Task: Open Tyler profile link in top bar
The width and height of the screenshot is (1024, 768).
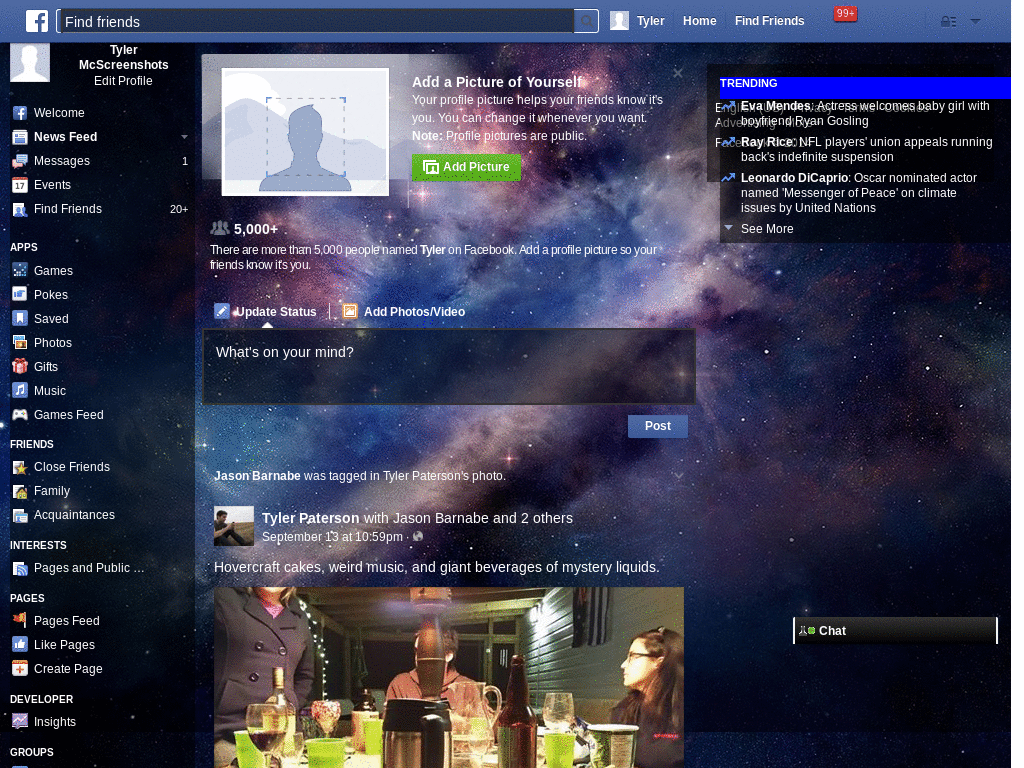Action: pyautogui.click(x=650, y=21)
